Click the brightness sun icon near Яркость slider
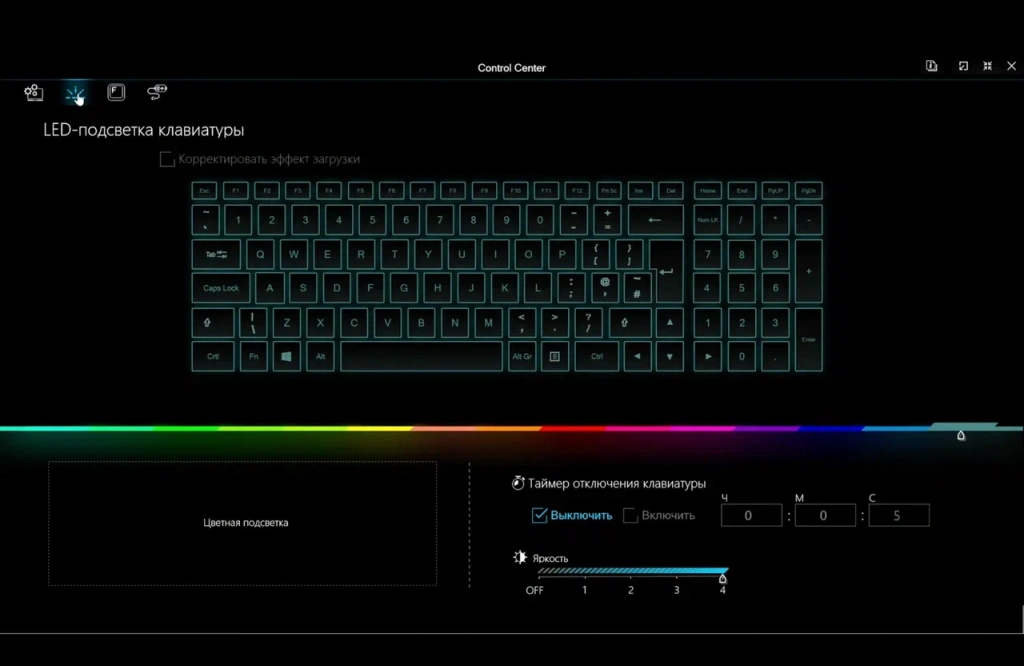The height and width of the screenshot is (666, 1024). [x=518, y=558]
